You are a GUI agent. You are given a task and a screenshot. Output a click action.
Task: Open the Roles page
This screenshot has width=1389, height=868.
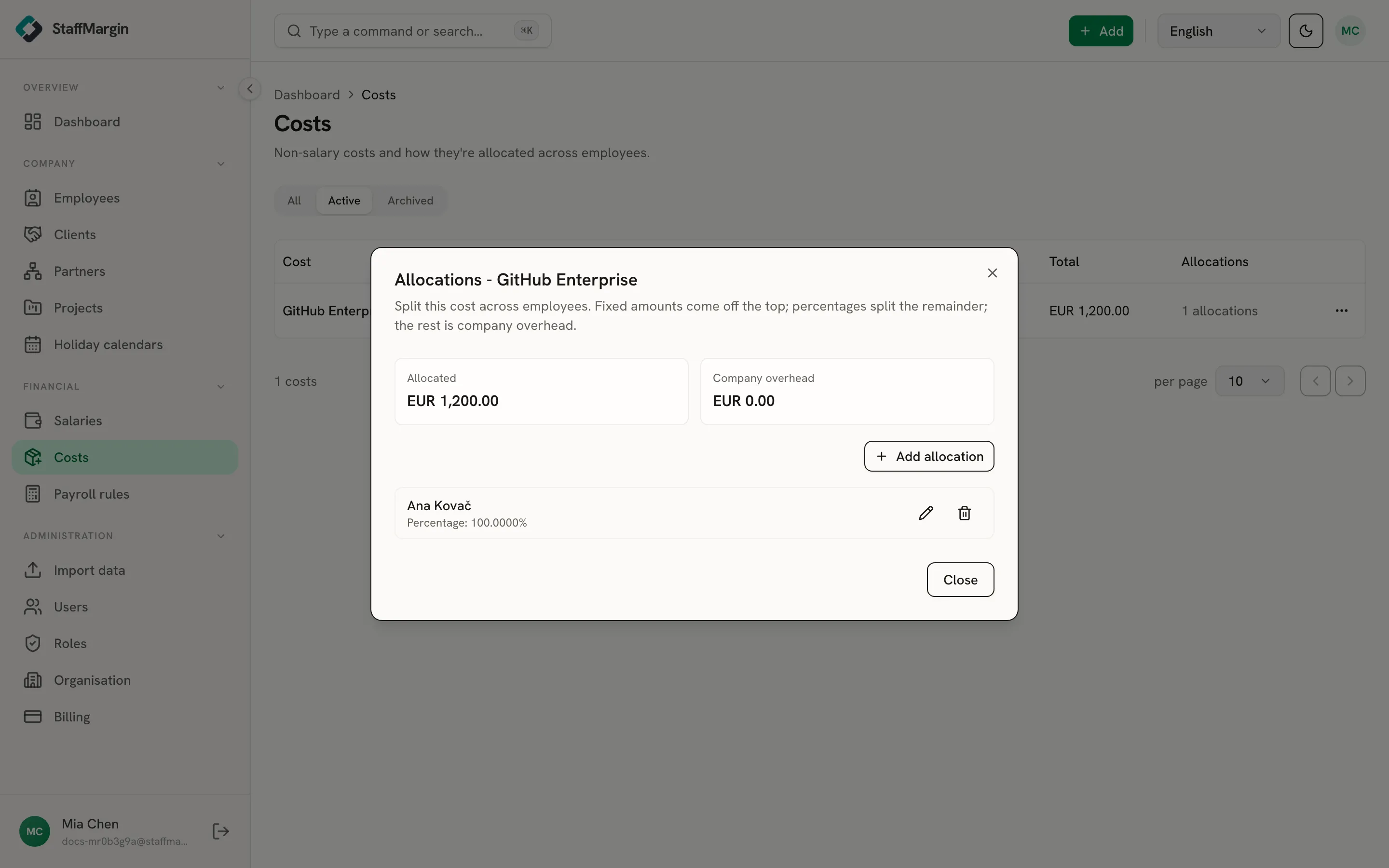(x=124, y=644)
